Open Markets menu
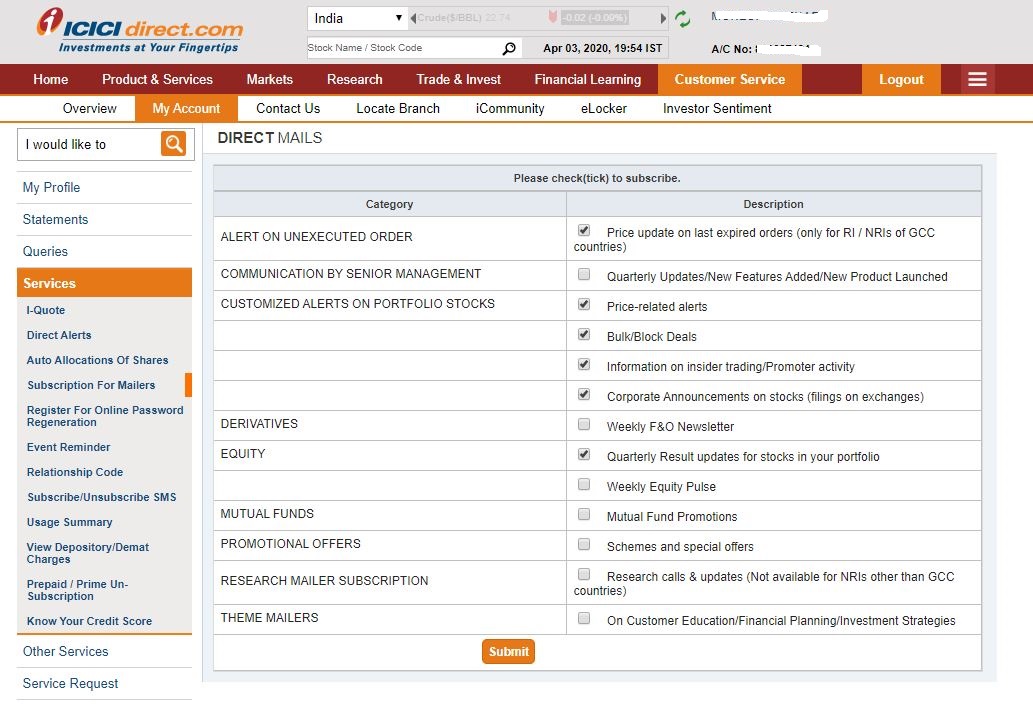The image size is (1033, 706). click(x=269, y=79)
